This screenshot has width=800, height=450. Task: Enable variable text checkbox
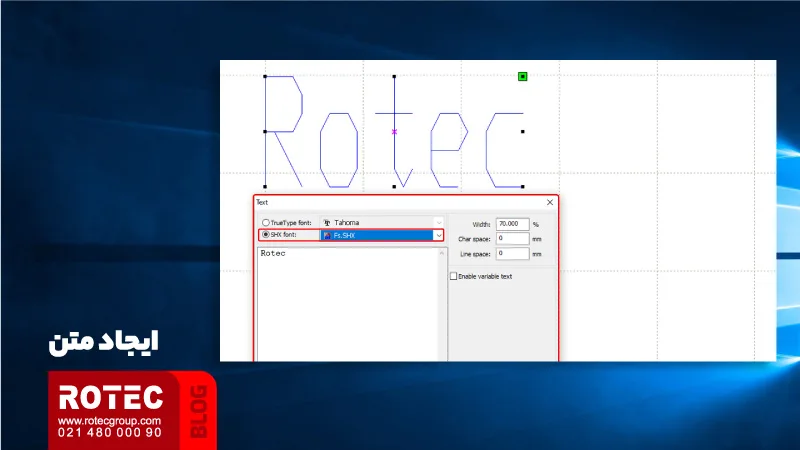[453, 276]
